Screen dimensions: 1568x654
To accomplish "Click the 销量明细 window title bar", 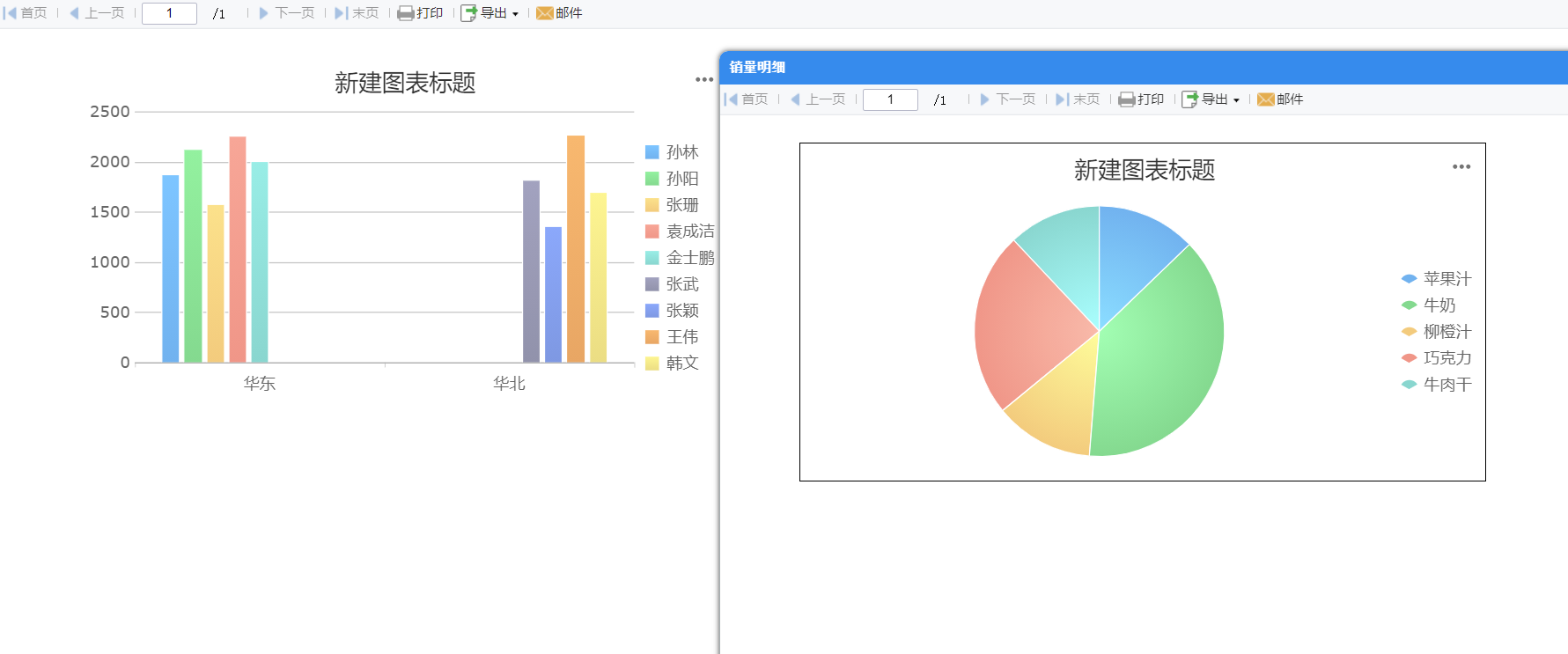I will 1144,67.
